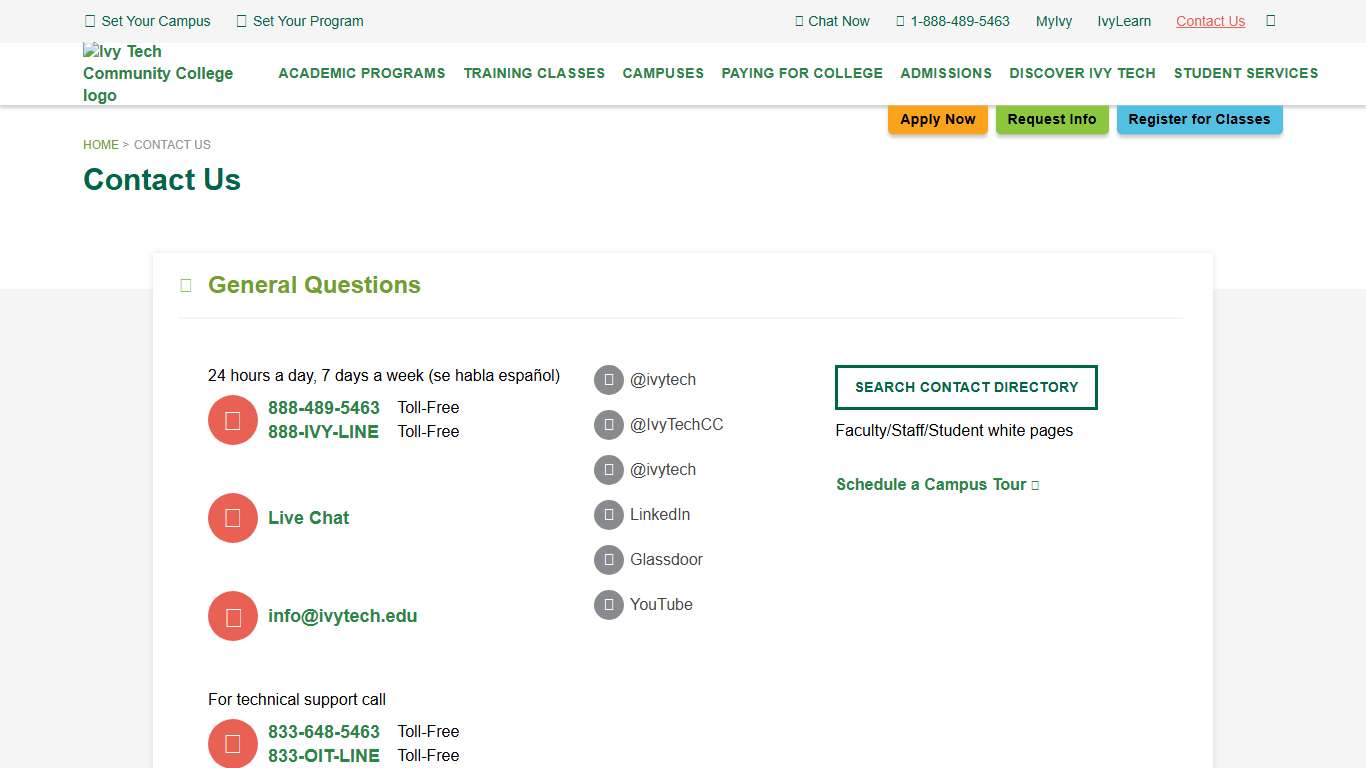Image resolution: width=1366 pixels, height=768 pixels.
Task: Click the @IvyTechCC Facebook icon
Action: (609, 424)
